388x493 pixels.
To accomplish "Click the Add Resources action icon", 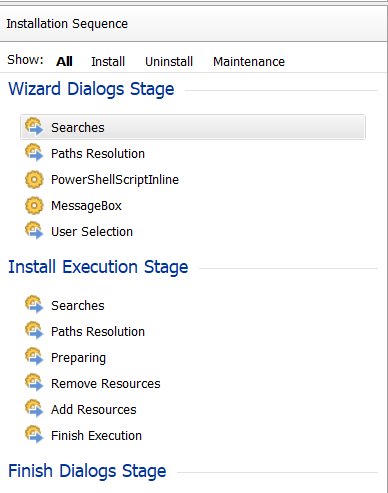I will [x=34, y=409].
